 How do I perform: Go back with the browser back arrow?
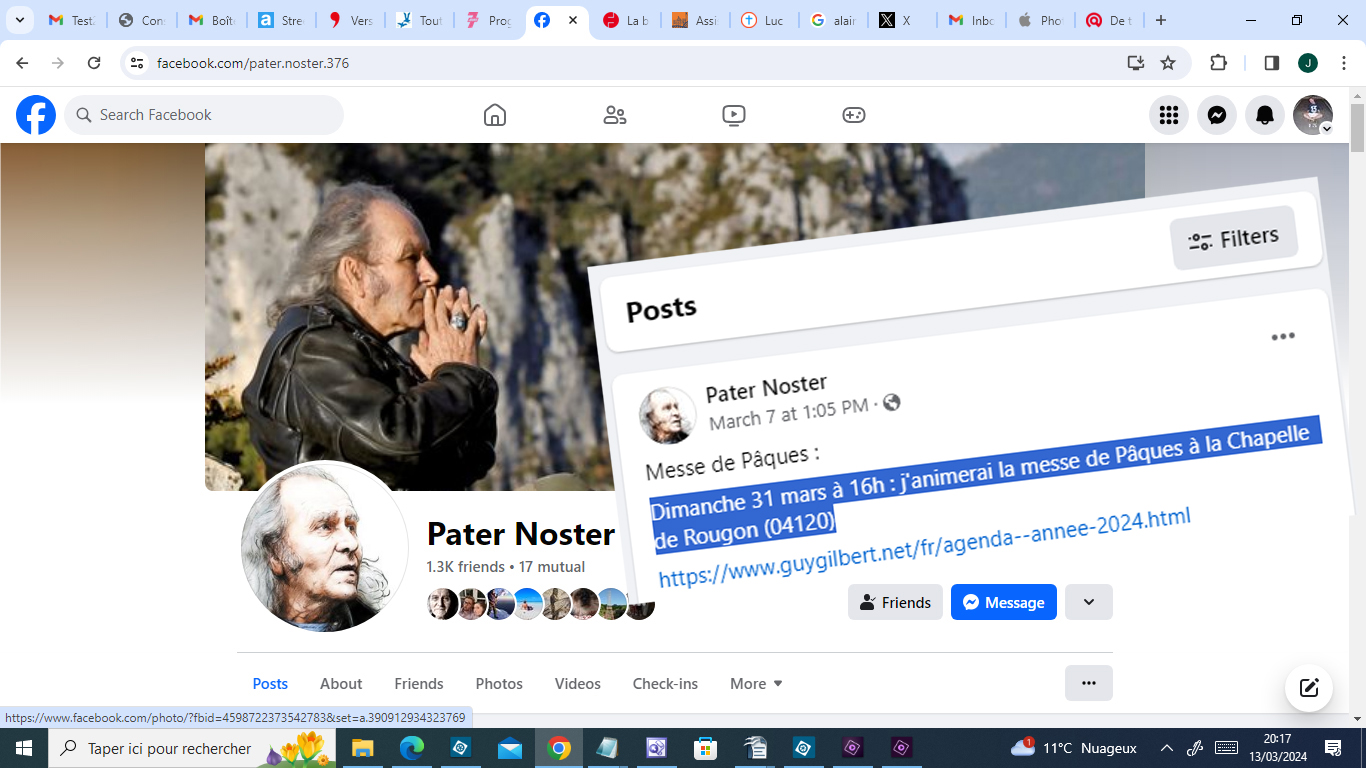coord(22,63)
